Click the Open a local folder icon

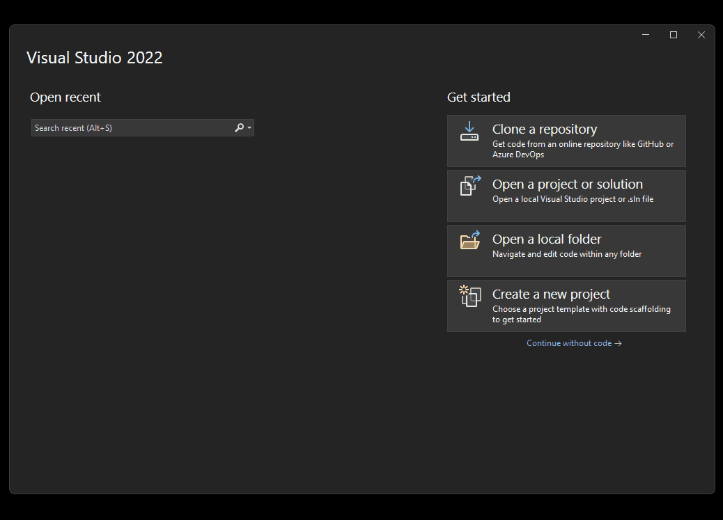coord(470,240)
